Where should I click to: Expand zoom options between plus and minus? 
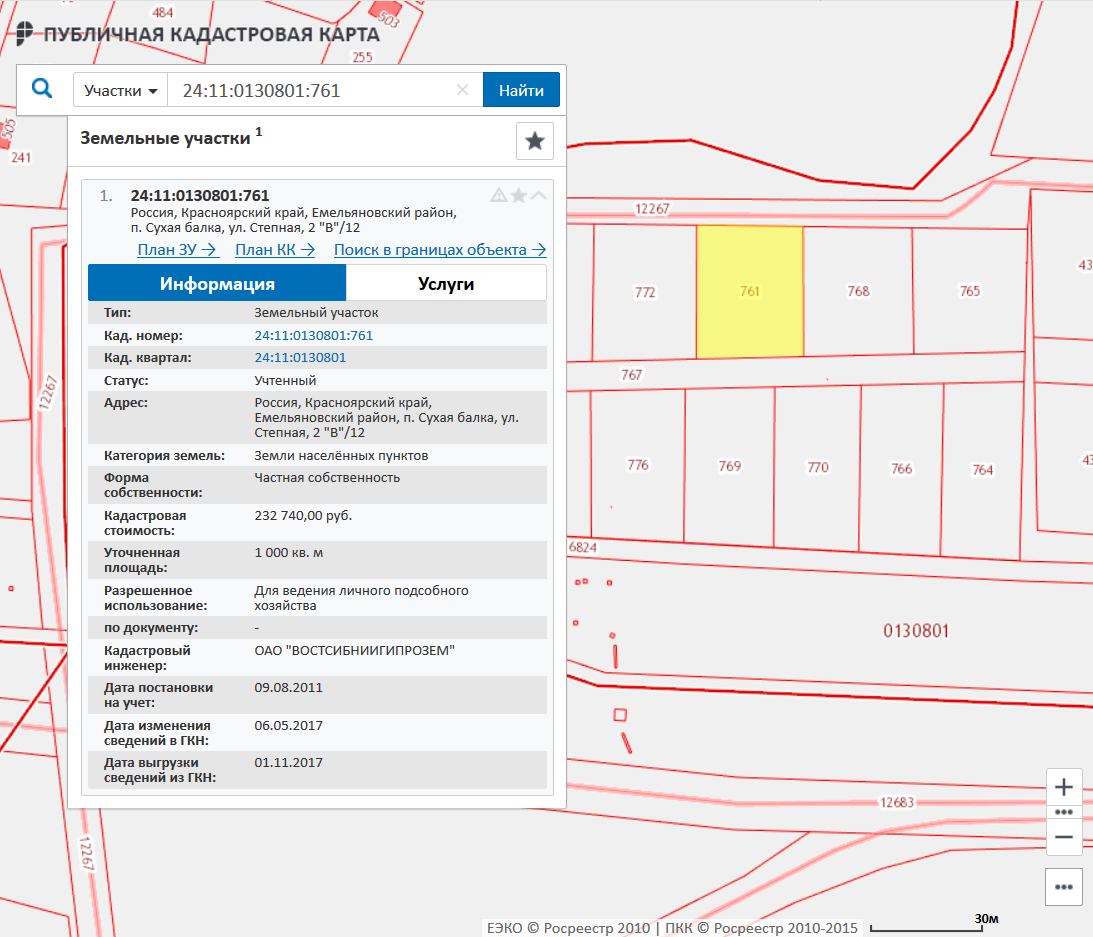[1063, 812]
